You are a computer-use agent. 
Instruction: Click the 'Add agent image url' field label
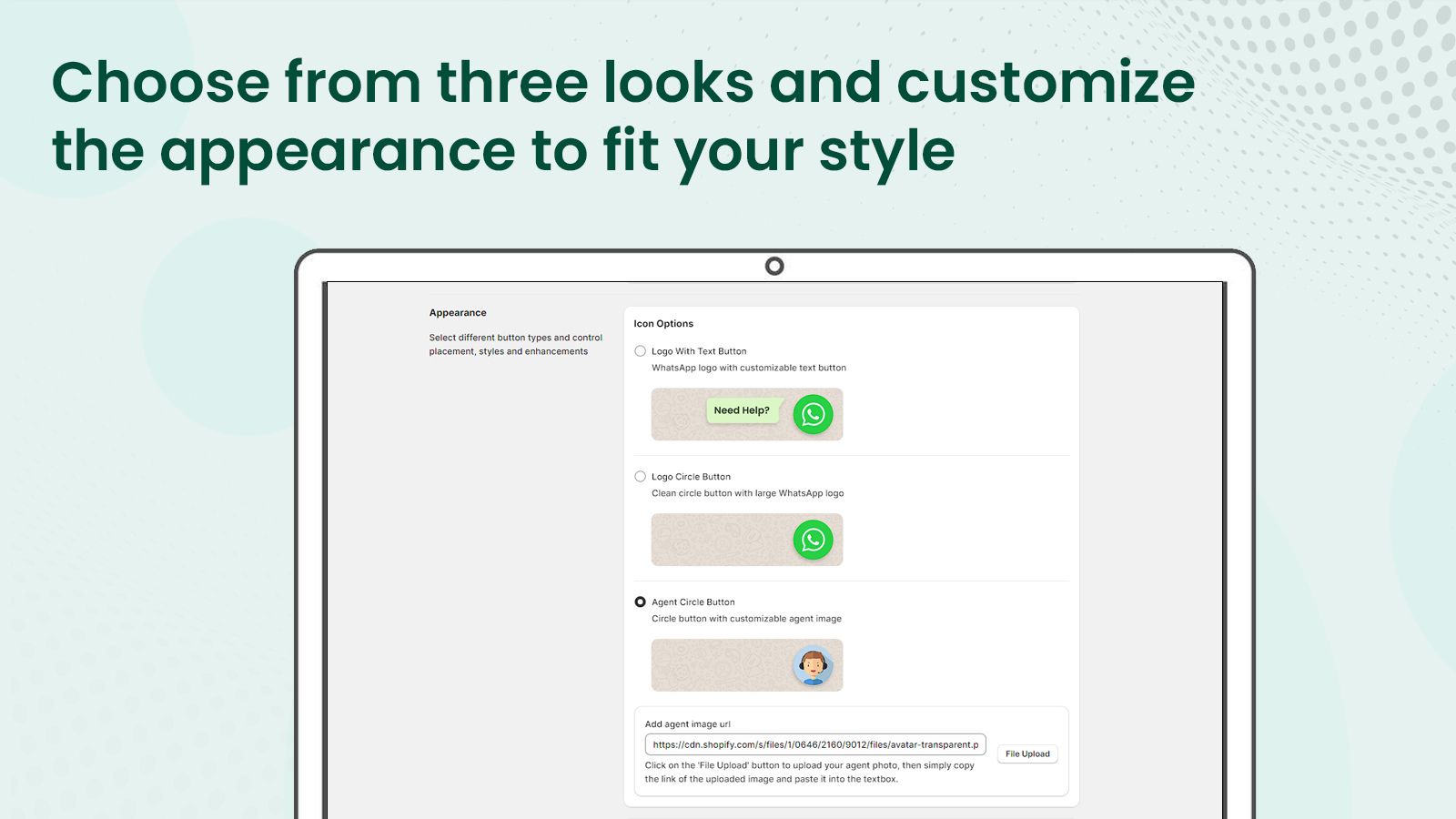click(x=688, y=724)
